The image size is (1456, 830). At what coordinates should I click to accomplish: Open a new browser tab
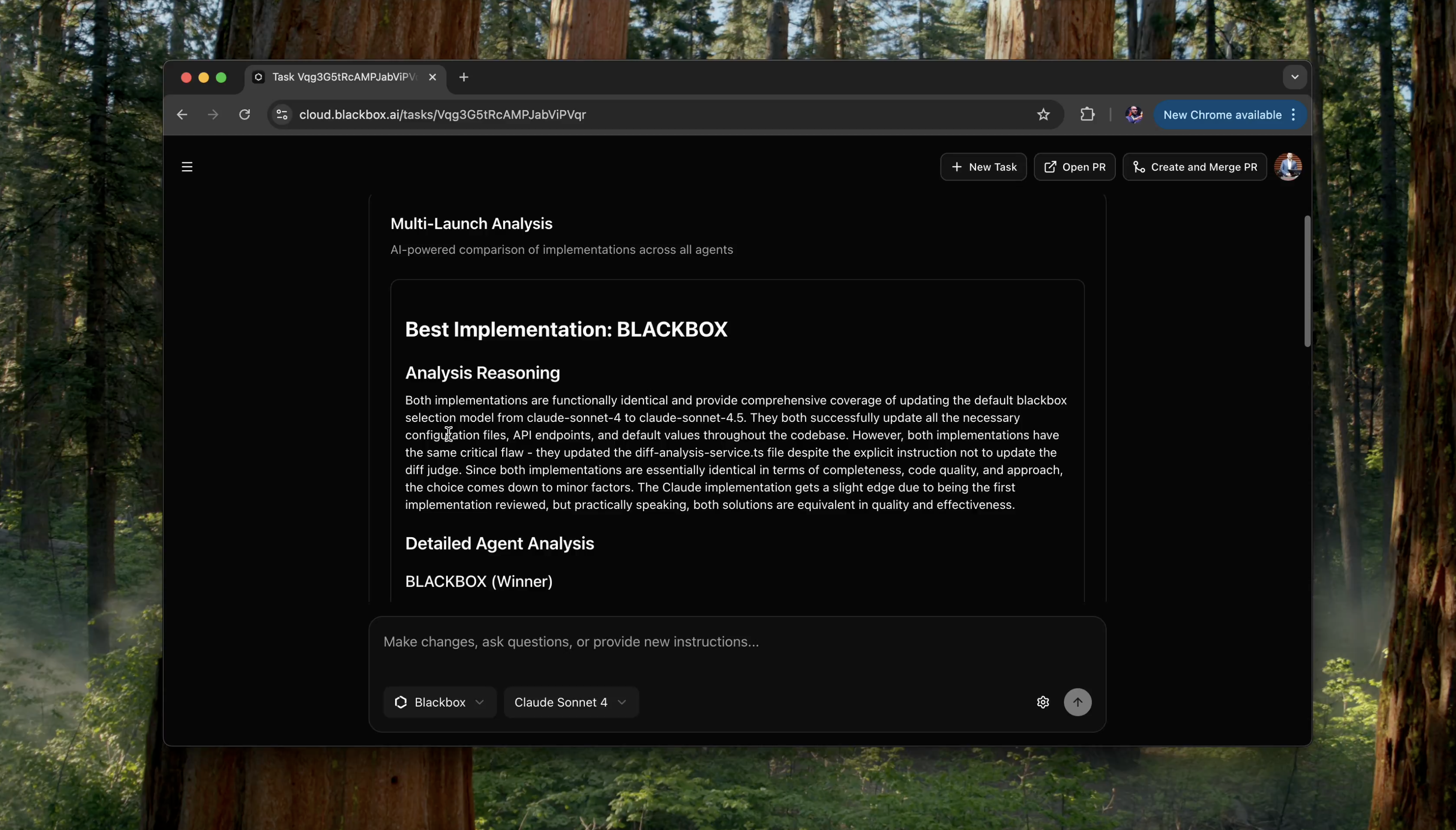[464, 77]
